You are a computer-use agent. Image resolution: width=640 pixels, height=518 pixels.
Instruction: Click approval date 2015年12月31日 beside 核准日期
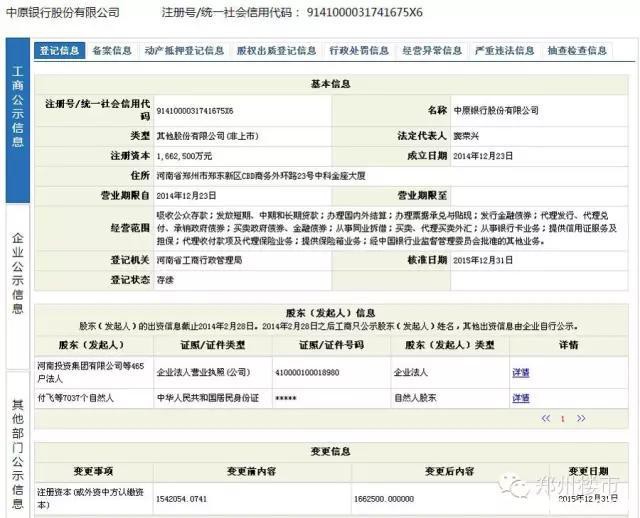click(x=483, y=260)
